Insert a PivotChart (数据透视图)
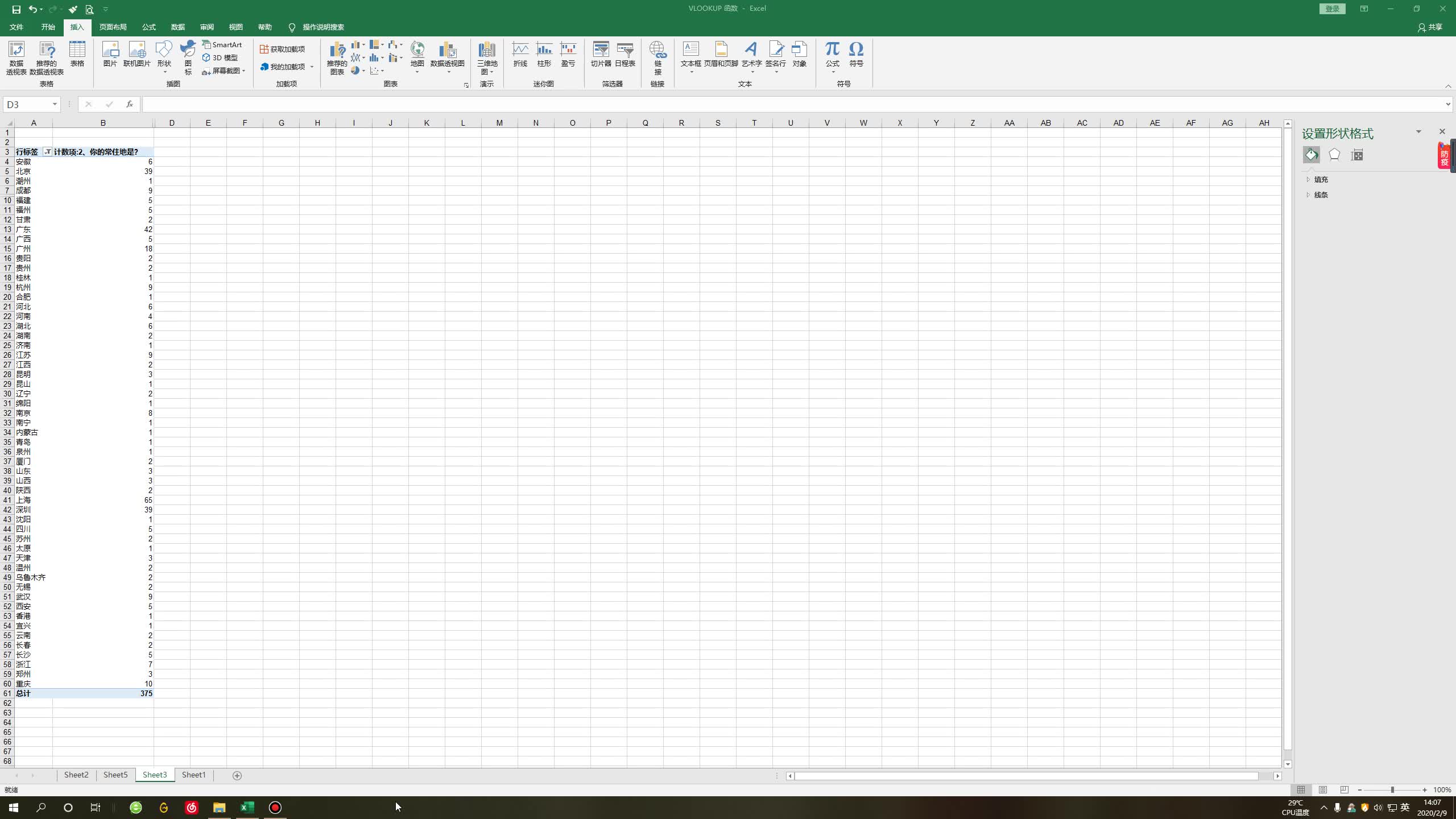The width and height of the screenshot is (1456, 819). point(448,57)
